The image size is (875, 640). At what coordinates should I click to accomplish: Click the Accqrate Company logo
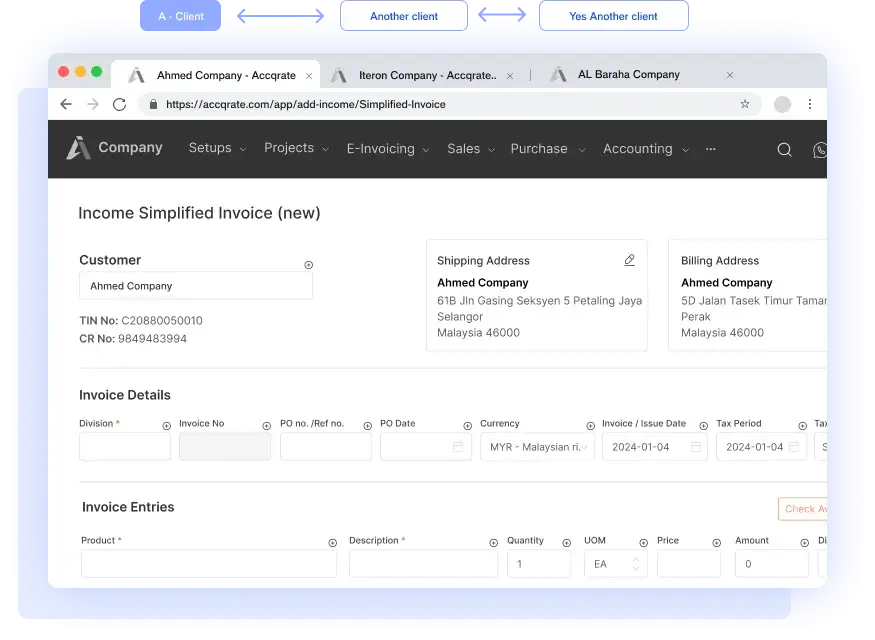[x=114, y=148]
